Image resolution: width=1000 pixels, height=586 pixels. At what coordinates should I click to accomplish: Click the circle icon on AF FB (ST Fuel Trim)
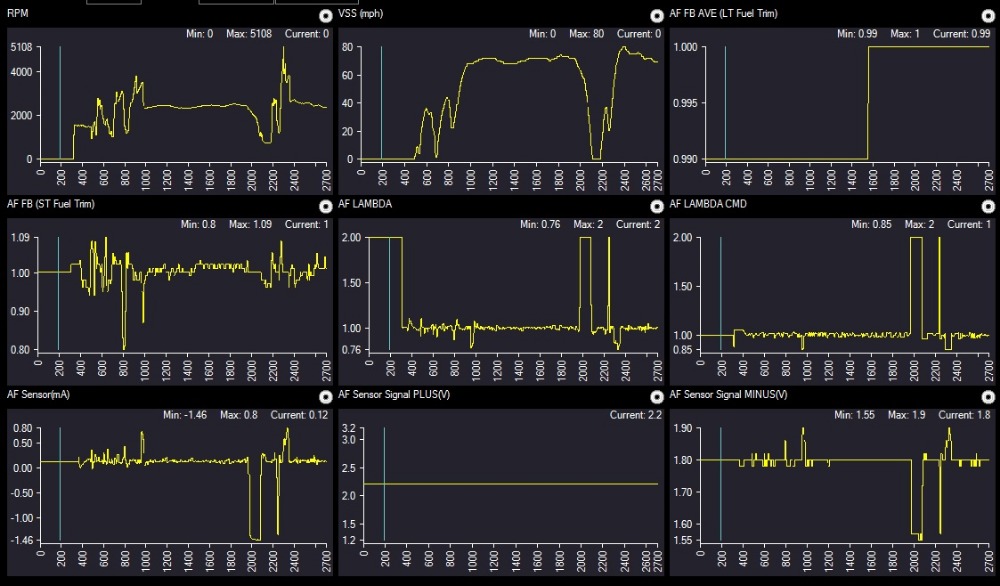325,206
